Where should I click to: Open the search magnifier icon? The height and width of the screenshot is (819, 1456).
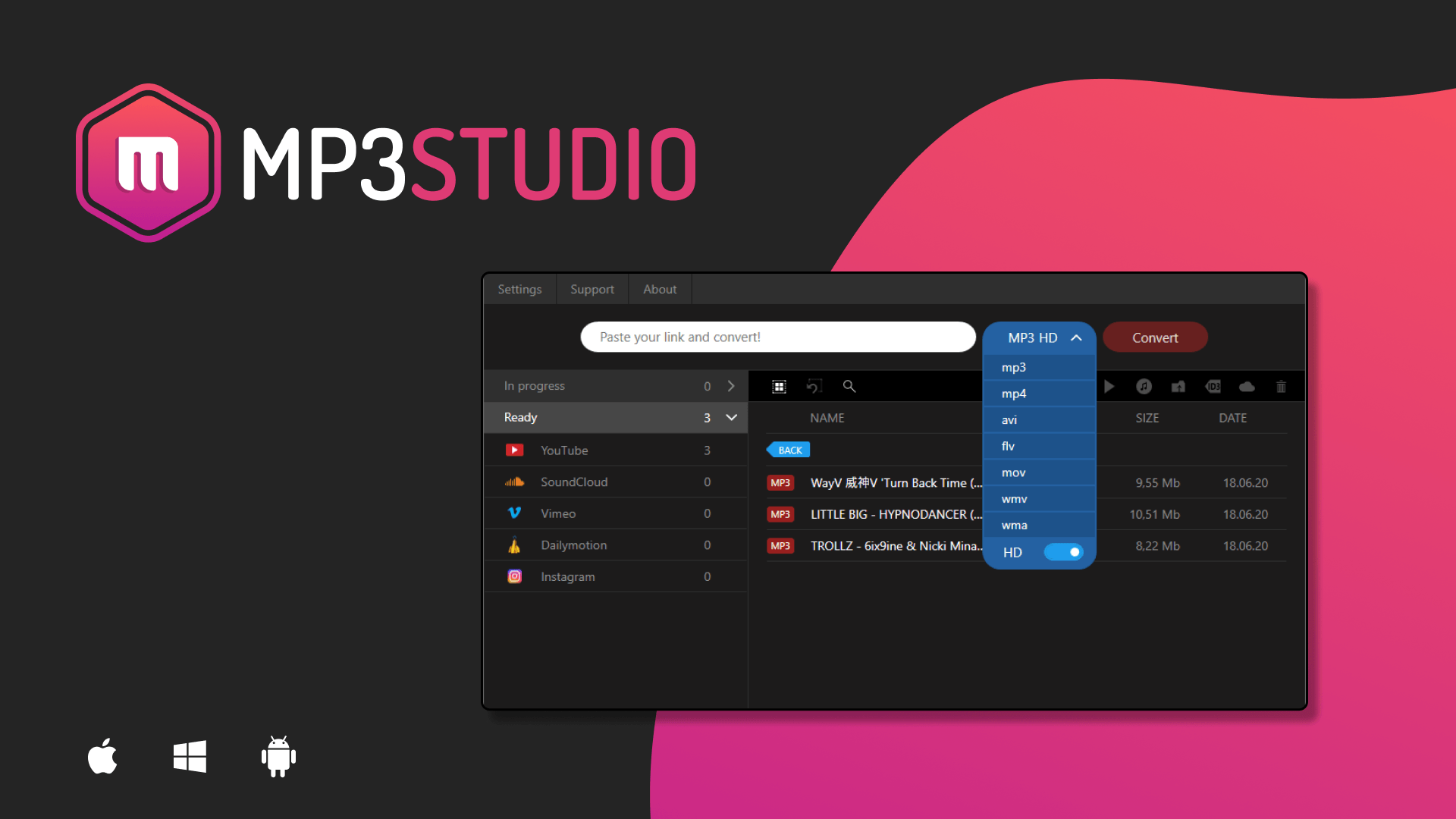(x=849, y=387)
